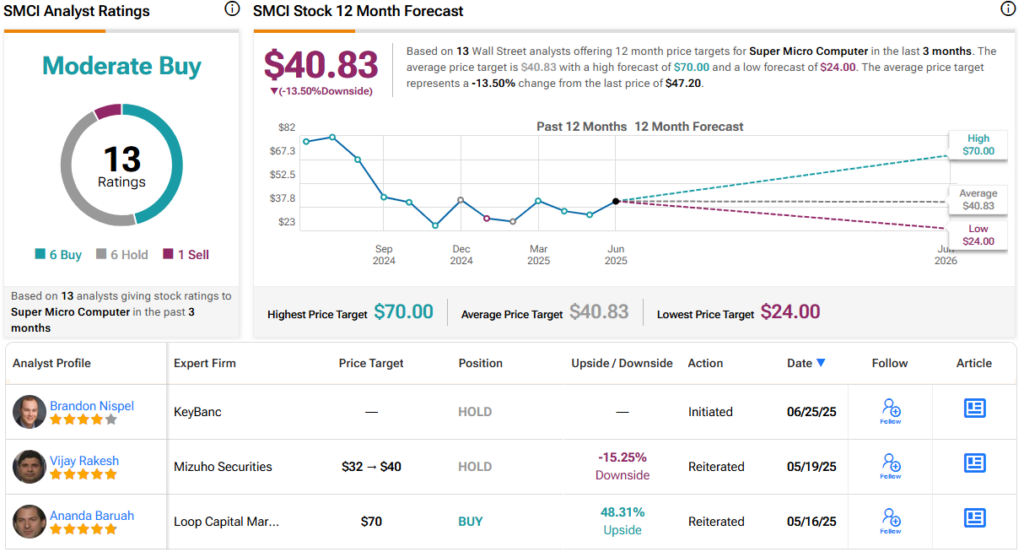The image size is (1024, 552).
Task: Click the Jun 2025 data point on chart
Action: pyautogui.click(x=616, y=201)
